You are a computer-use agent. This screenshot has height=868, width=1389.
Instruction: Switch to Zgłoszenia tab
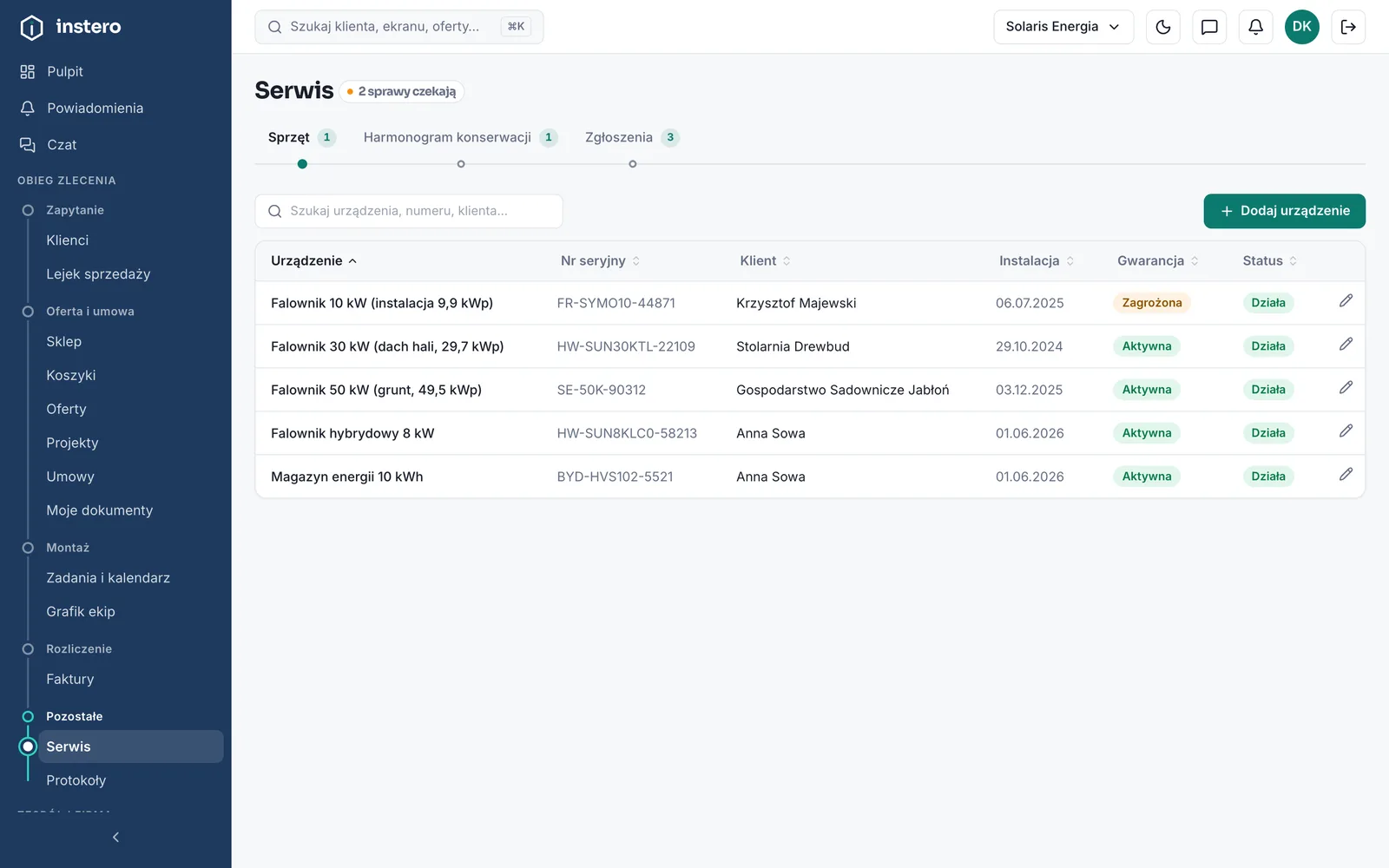click(x=632, y=137)
